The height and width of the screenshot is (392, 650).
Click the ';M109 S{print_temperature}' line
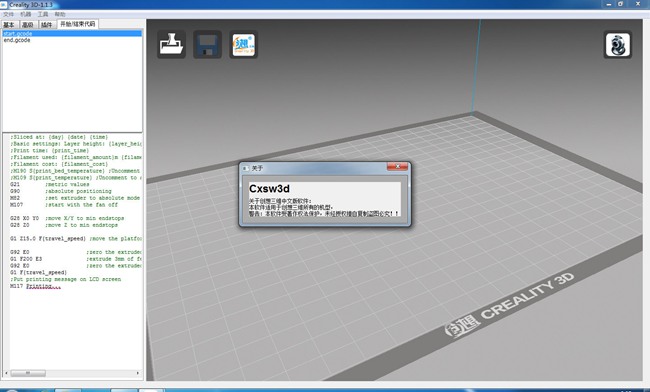tap(76, 178)
